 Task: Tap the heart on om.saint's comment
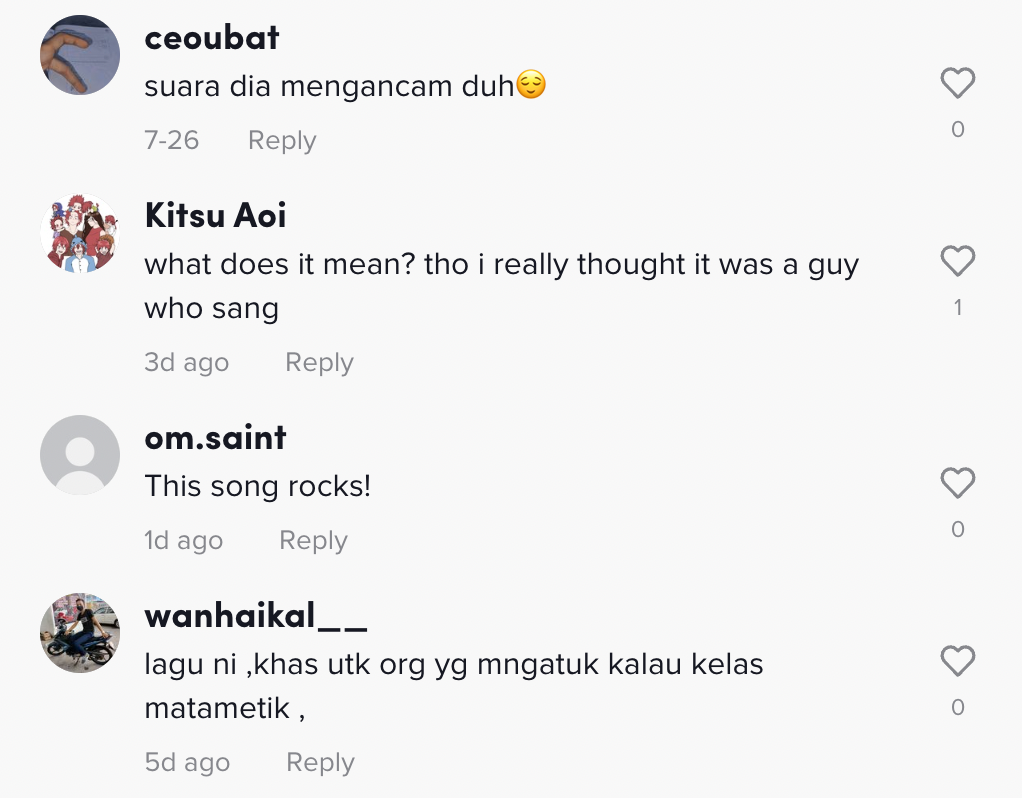[x=957, y=484]
